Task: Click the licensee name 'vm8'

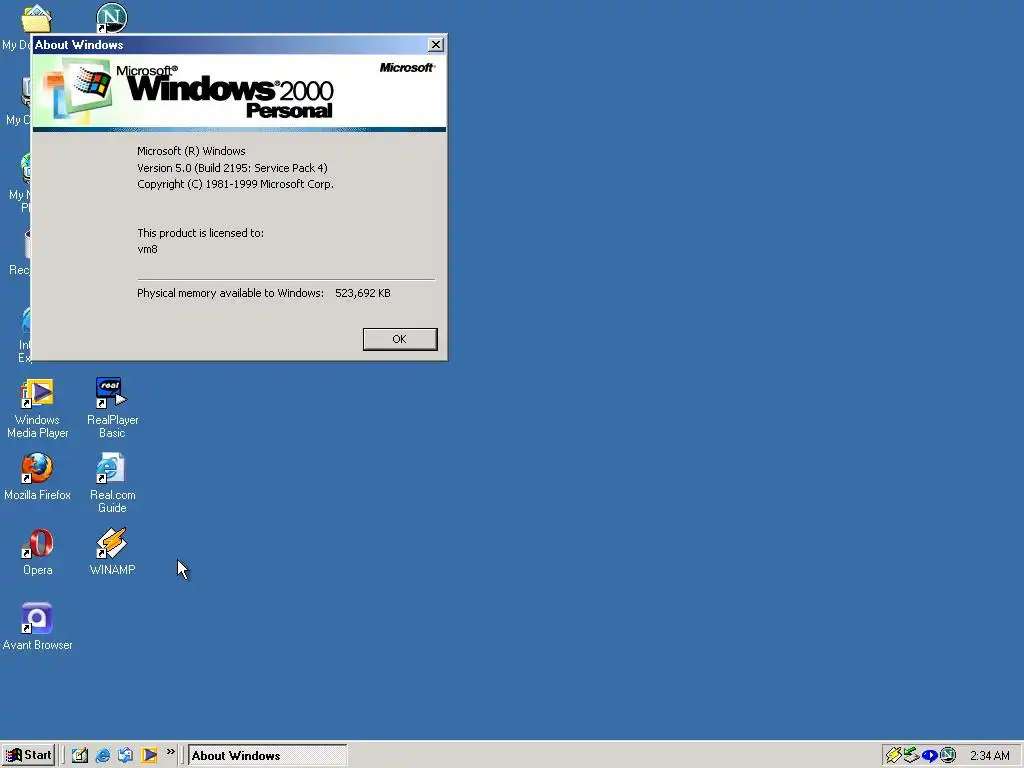Action: (x=148, y=249)
